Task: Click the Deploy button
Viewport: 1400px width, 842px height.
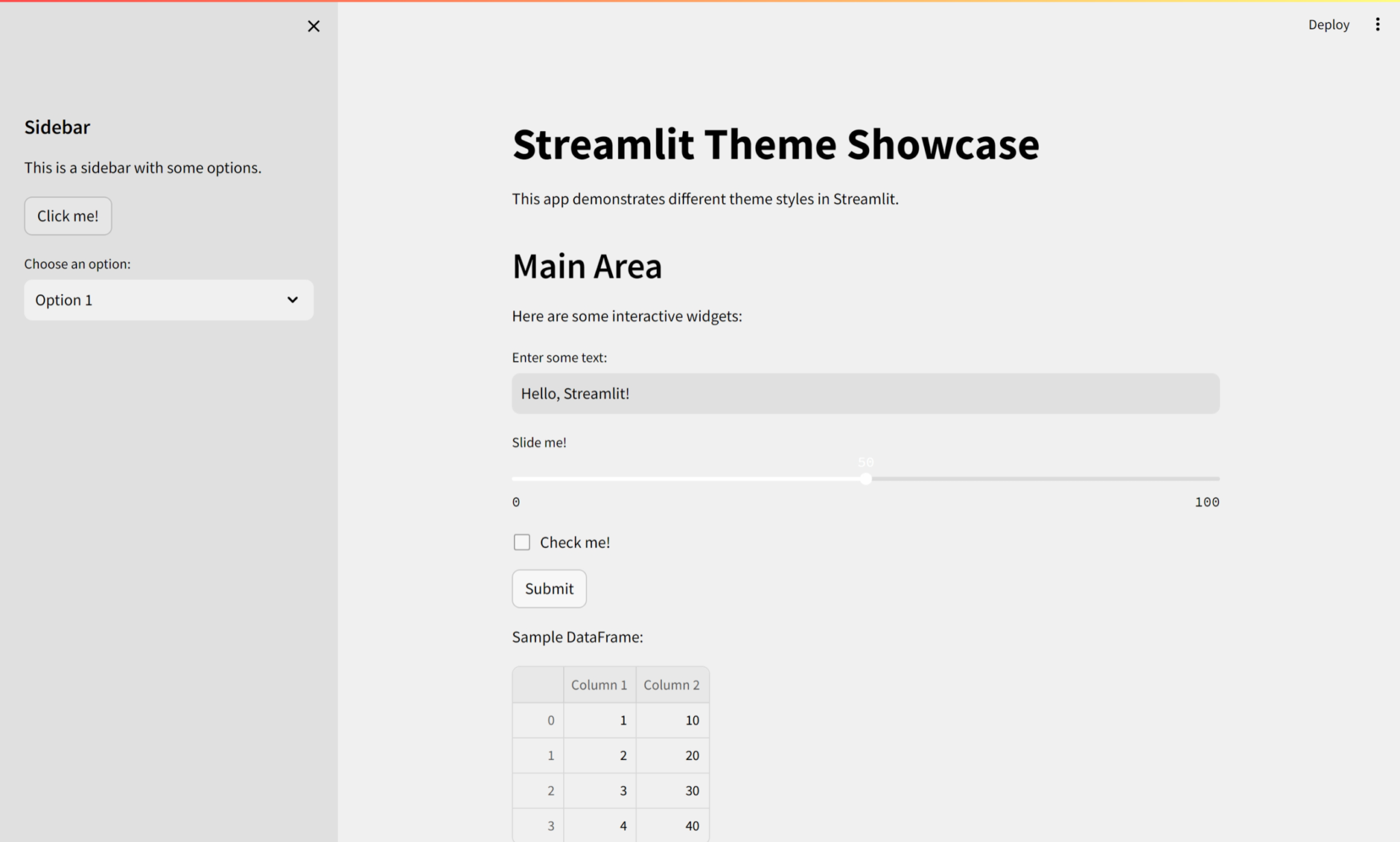Action: pos(1328,25)
